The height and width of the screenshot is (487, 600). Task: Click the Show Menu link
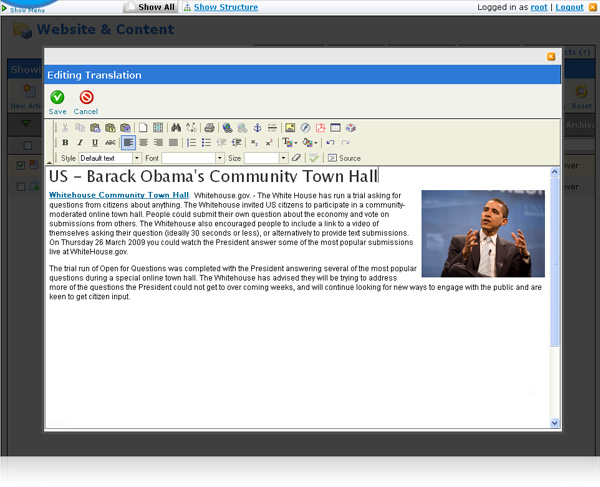pyautogui.click(x=27, y=10)
